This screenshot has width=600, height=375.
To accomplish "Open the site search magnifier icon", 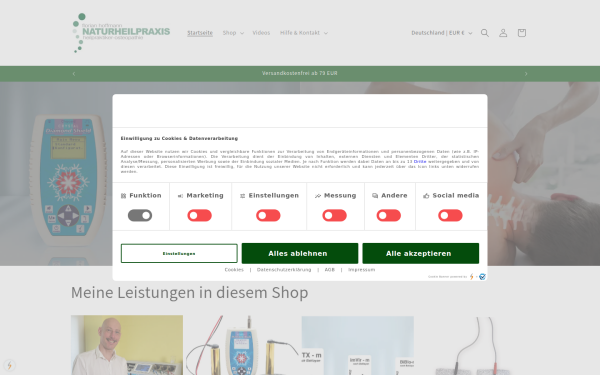I will tap(485, 33).
